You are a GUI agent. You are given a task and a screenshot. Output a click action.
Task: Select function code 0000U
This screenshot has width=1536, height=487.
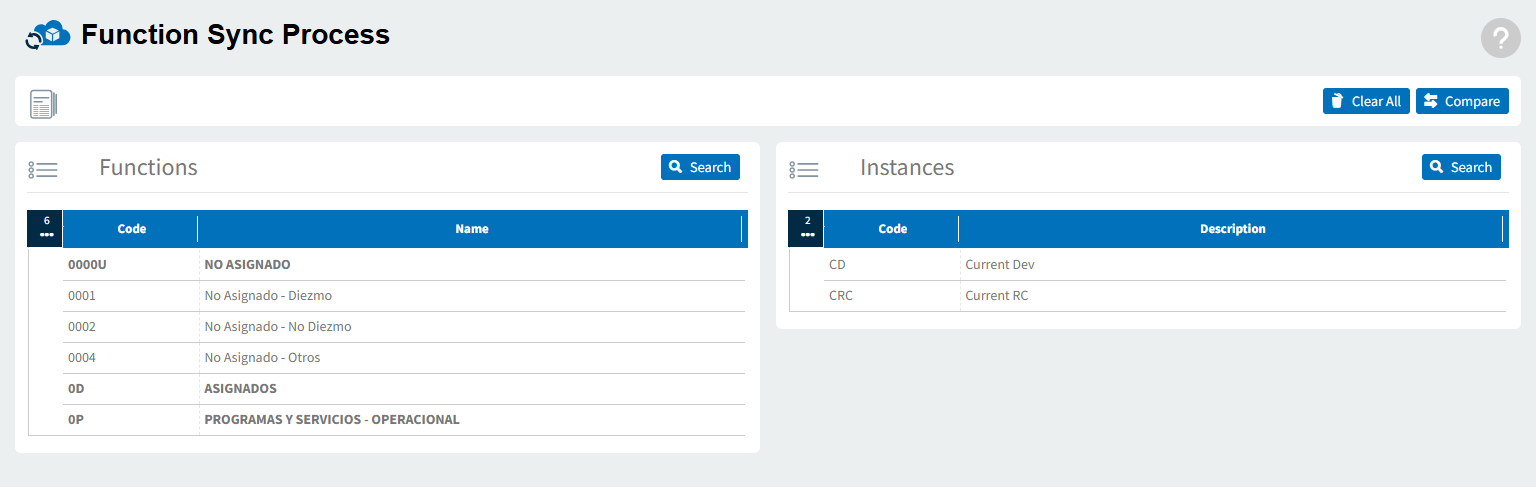click(x=87, y=265)
